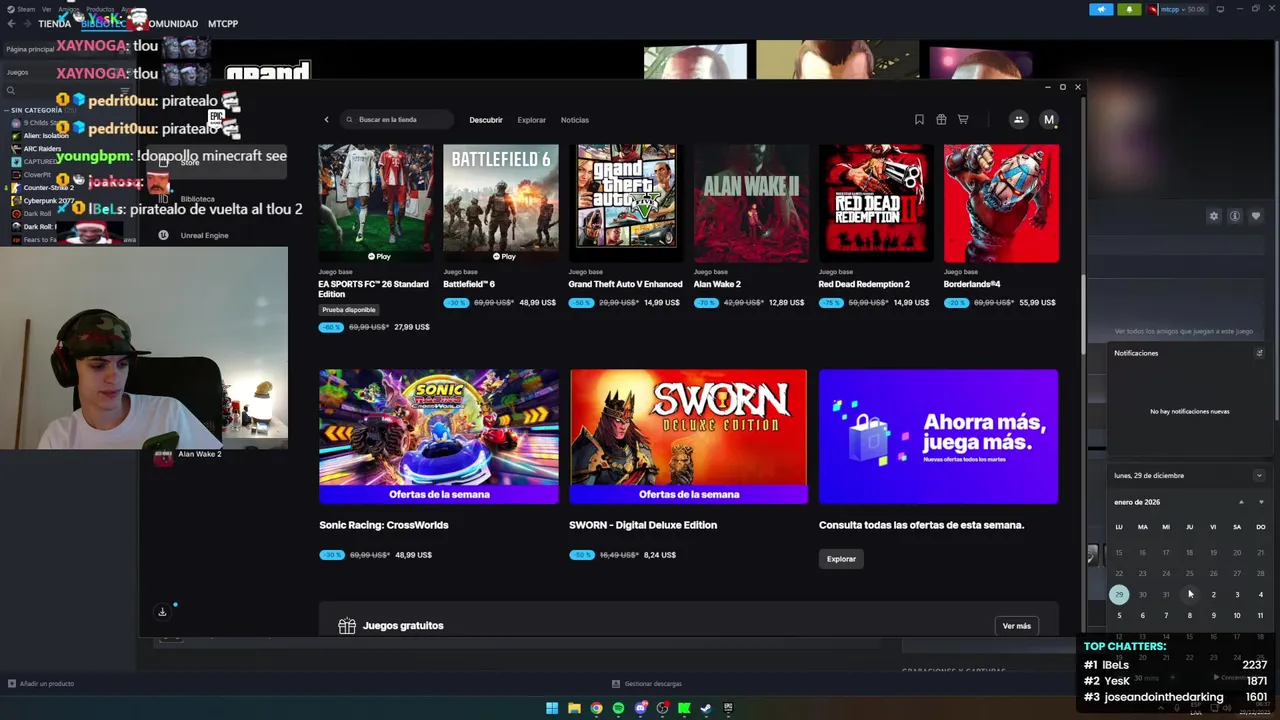Image resolution: width=1280 pixels, height=720 pixels.
Task: Open Steam from taskbar
Action: point(706,709)
